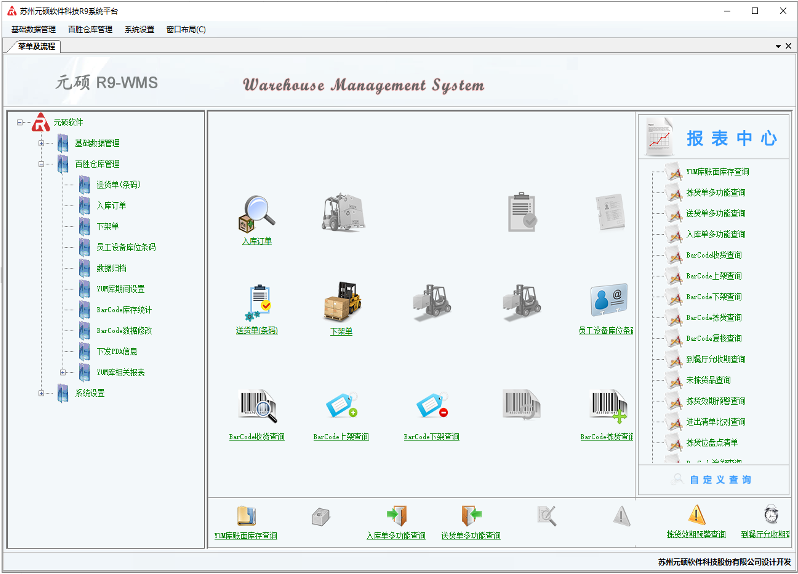Screen dimensions: 798x574
Task: Expand the 基础数据管理 tree node
Action: tap(41, 143)
